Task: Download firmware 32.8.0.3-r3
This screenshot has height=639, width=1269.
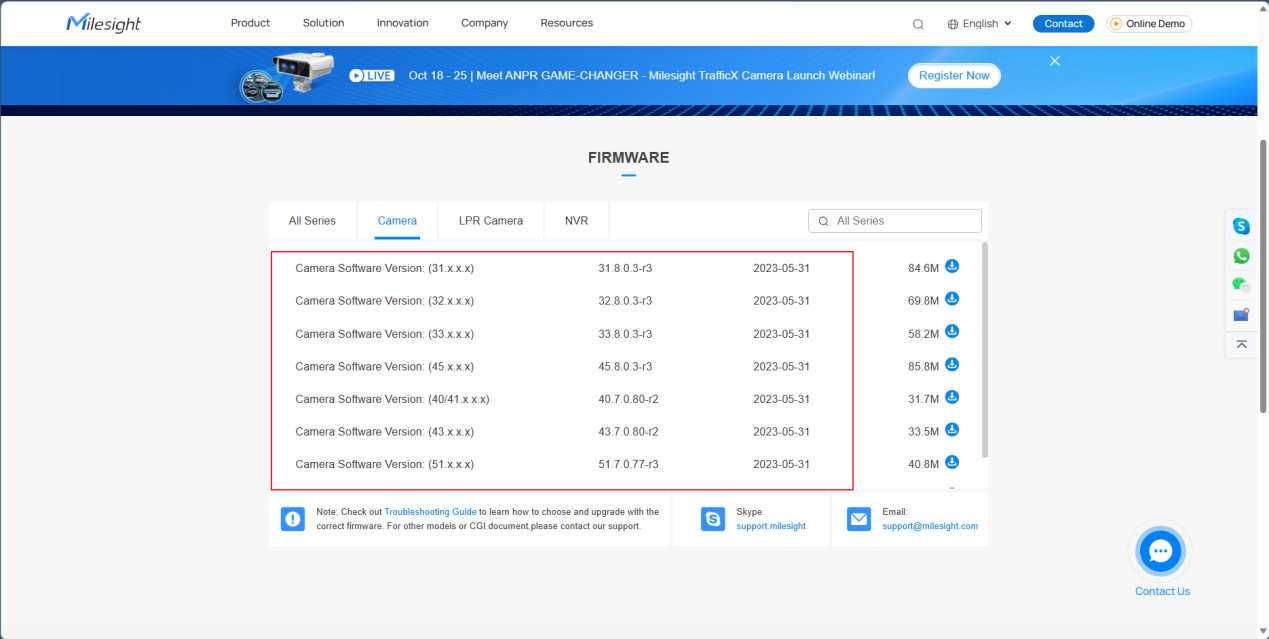Action: point(952,299)
